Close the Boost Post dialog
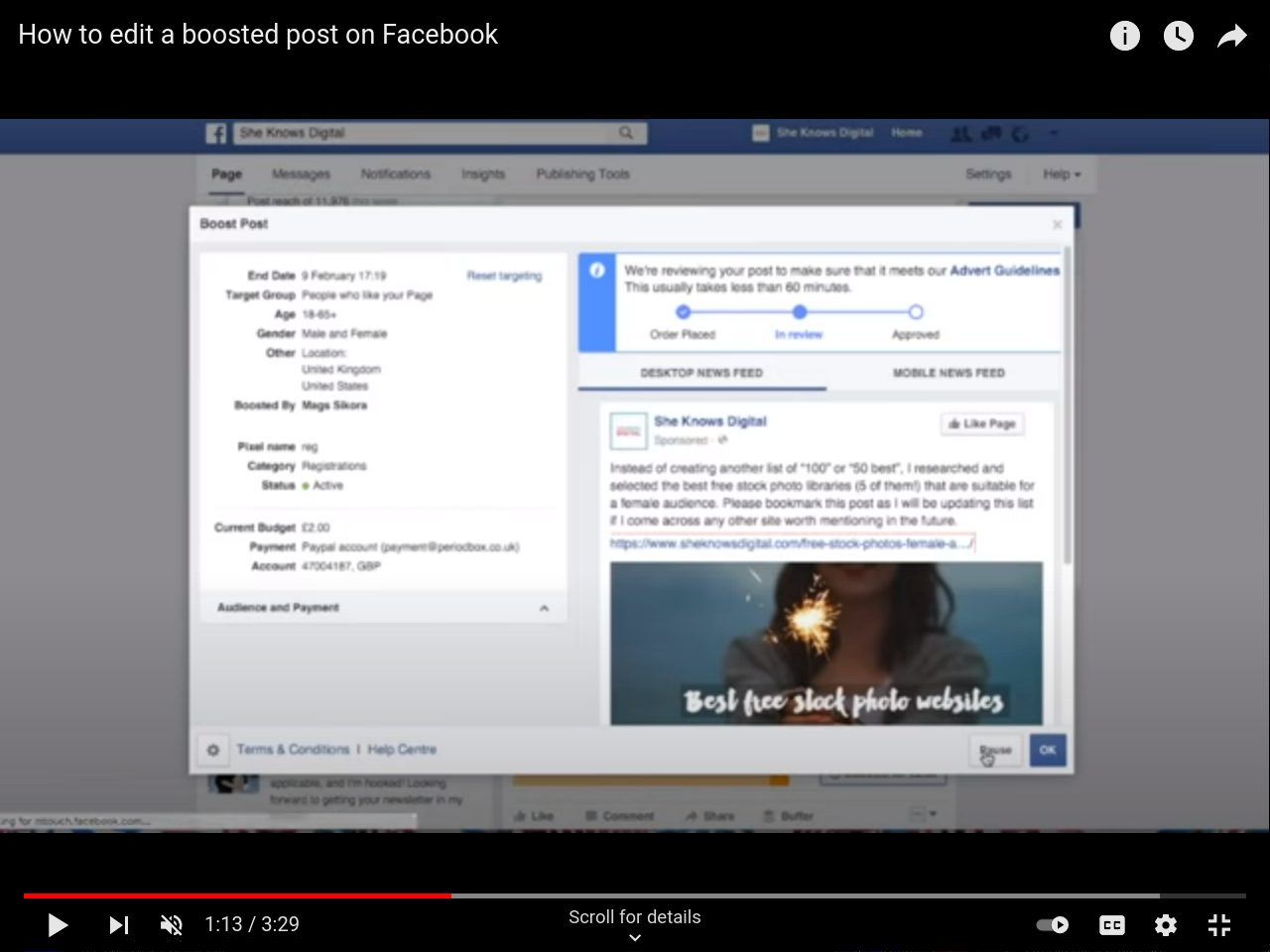 [x=1057, y=225]
